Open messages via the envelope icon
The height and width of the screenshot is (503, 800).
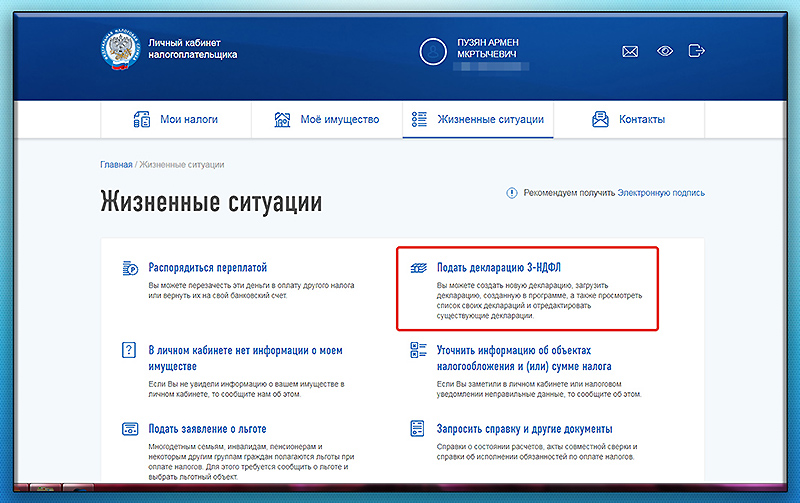[x=630, y=52]
